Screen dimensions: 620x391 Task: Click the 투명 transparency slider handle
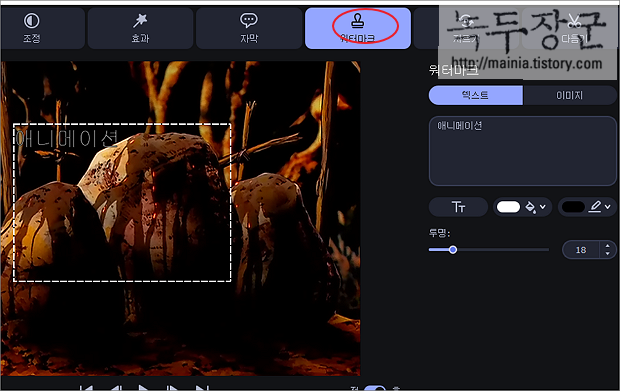(x=453, y=250)
